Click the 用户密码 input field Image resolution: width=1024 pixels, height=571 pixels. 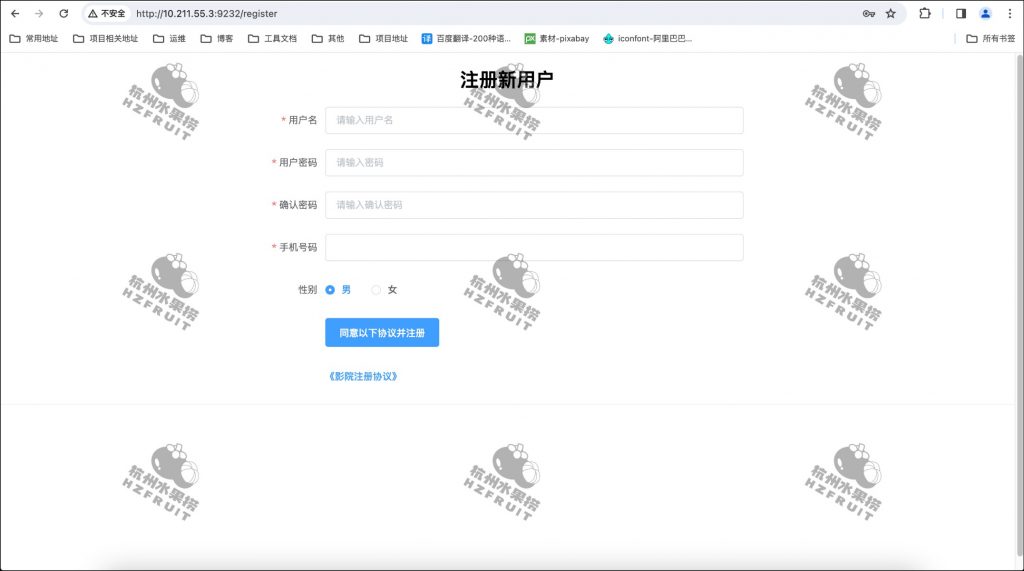click(x=534, y=163)
